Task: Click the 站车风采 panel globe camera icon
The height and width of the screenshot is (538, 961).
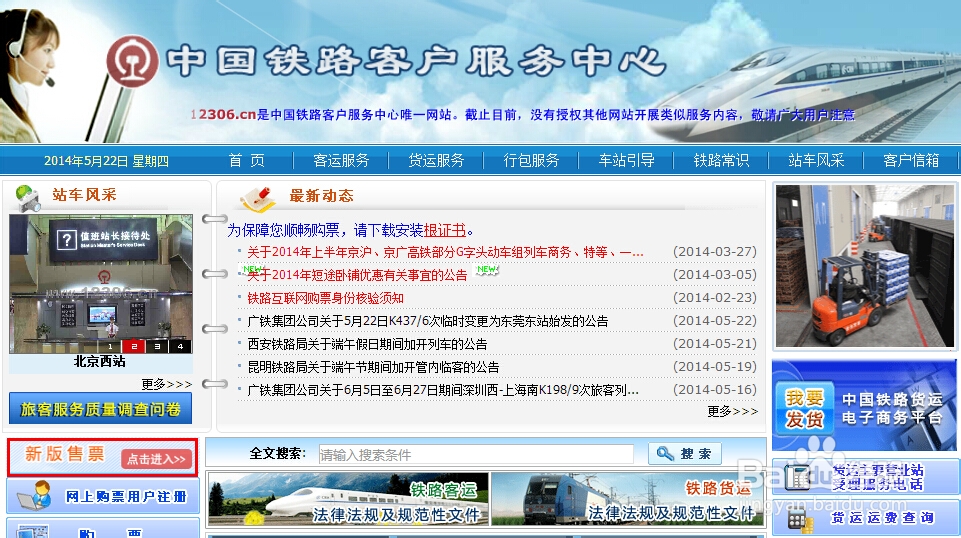Action: [x=28, y=198]
